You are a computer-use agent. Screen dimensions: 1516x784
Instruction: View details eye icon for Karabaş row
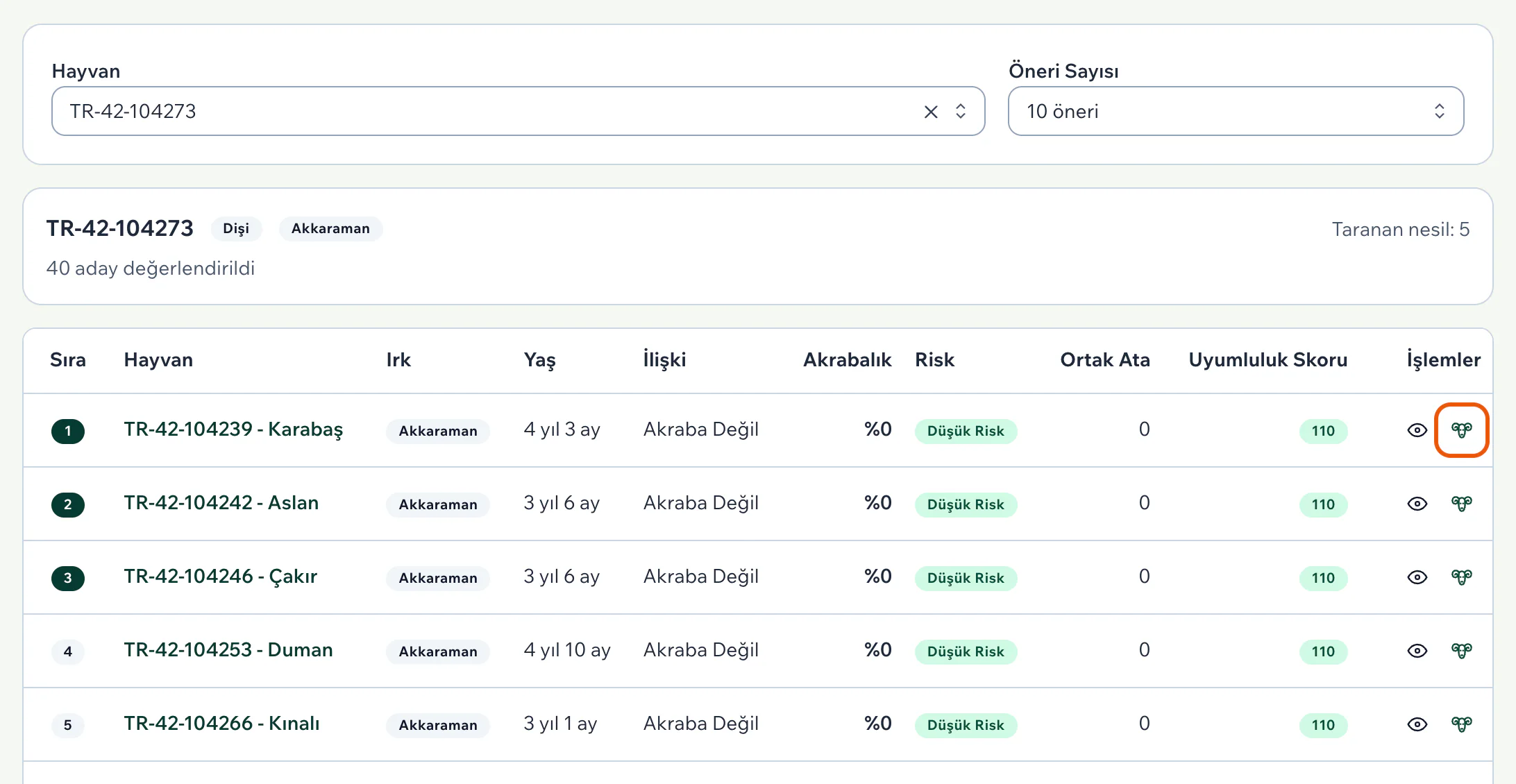point(1417,430)
